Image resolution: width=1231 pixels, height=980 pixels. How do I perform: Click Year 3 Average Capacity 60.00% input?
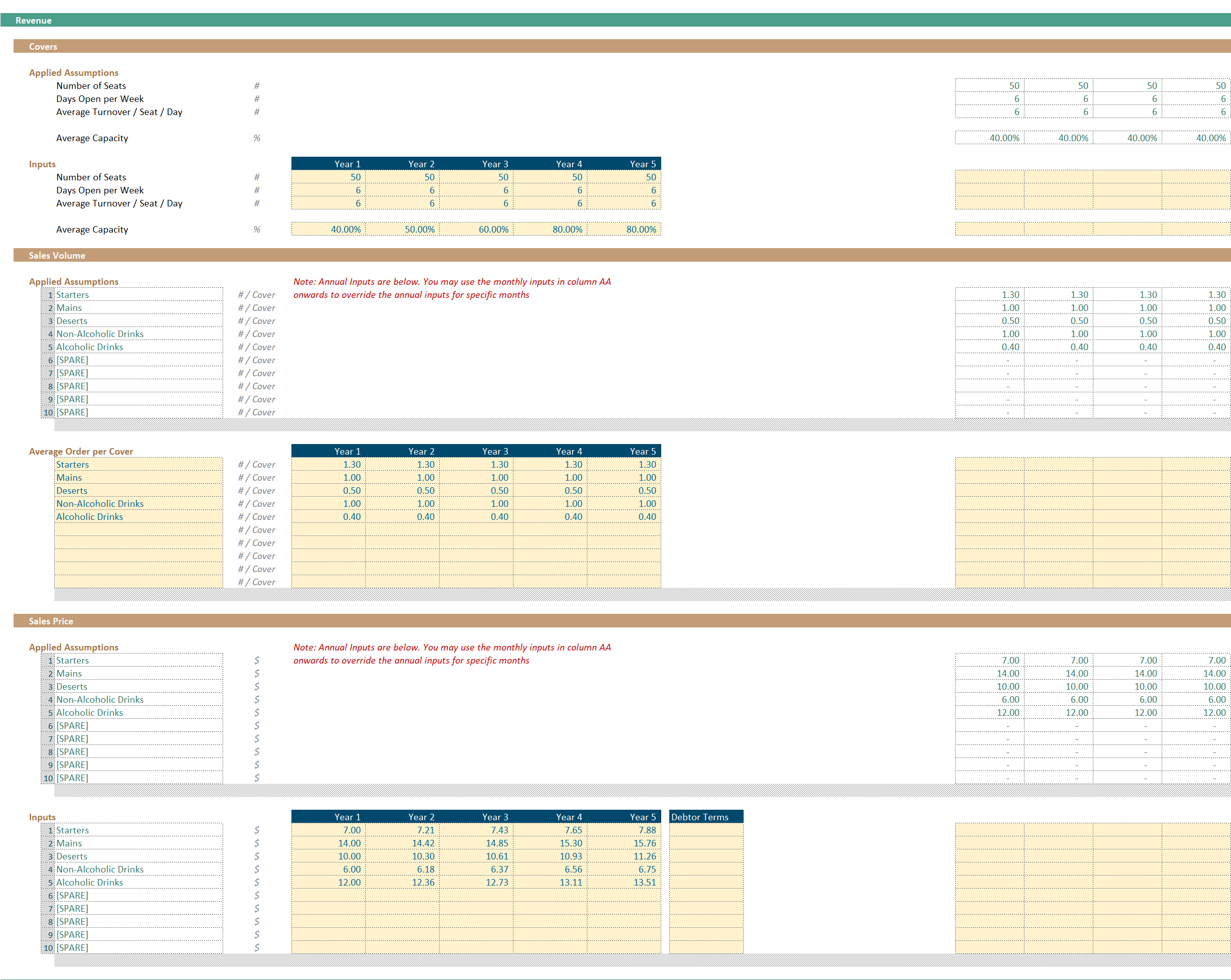click(476, 230)
